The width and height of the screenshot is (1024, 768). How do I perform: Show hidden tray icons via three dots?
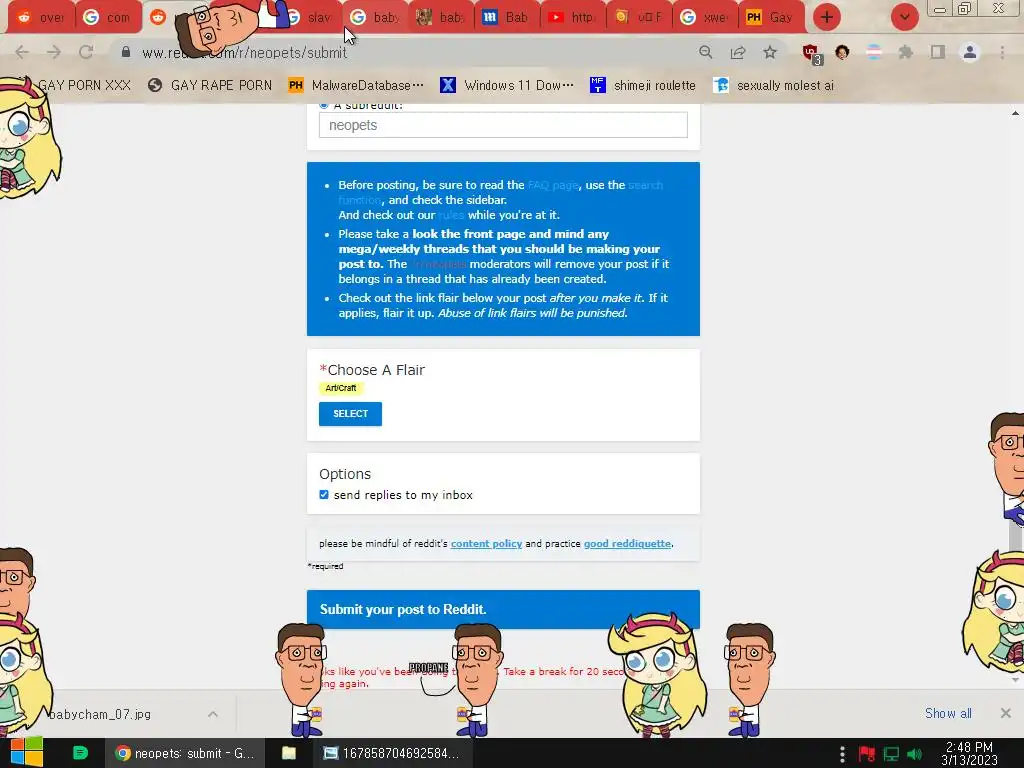[842, 754]
